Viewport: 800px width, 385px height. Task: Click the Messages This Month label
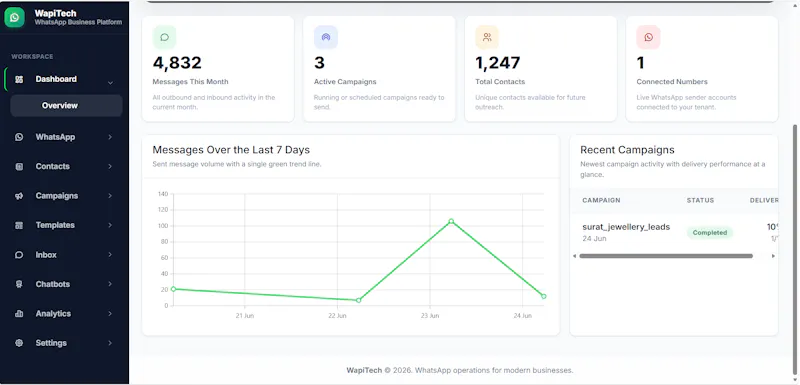click(x=190, y=82)
